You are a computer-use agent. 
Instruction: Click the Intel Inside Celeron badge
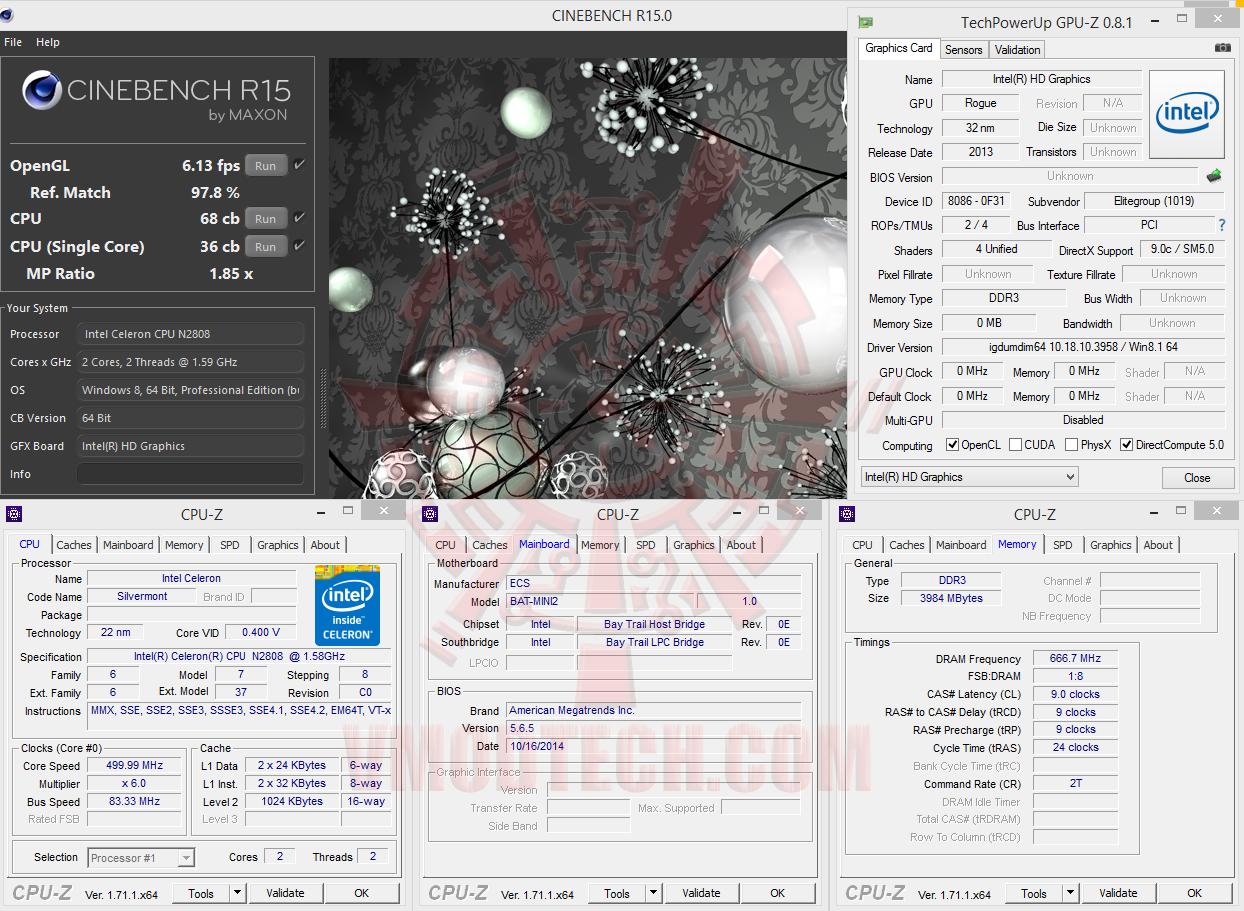click(x=347, y=605)
